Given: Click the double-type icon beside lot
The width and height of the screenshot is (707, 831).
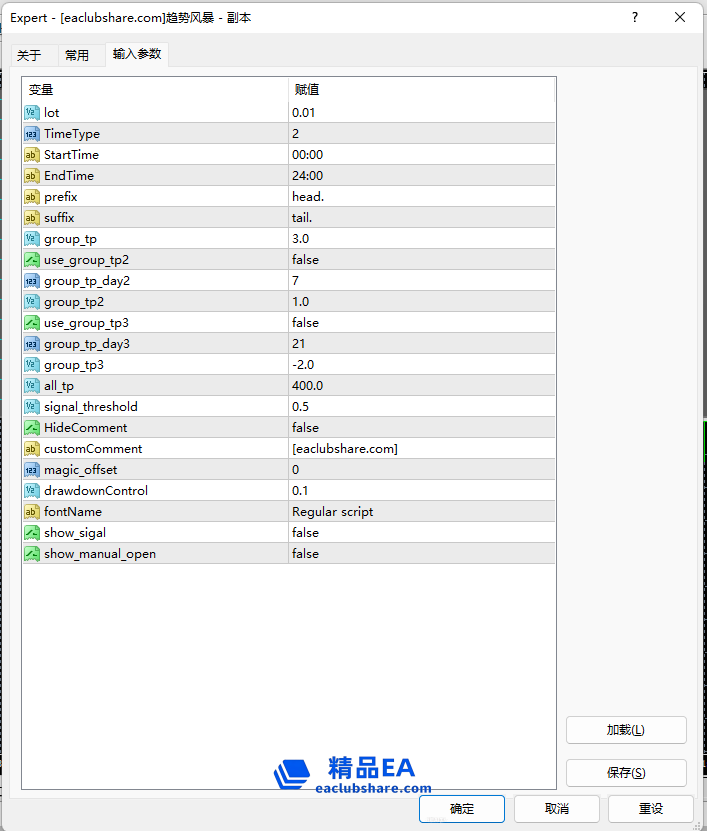Looking at the screenshot, I should pyautogui.click(x=31, y=113).
